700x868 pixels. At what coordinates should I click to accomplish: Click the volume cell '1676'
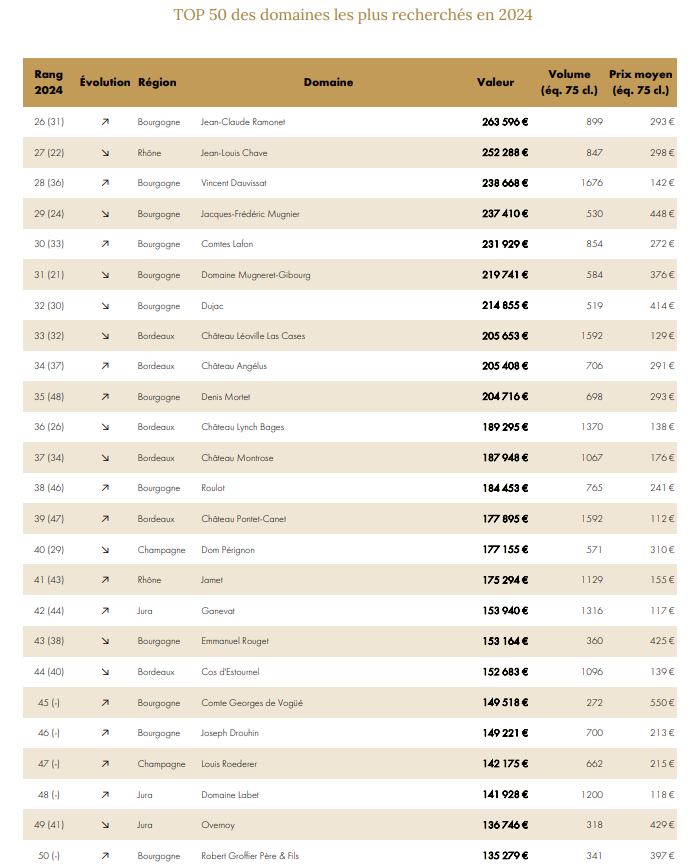[592, 183]
